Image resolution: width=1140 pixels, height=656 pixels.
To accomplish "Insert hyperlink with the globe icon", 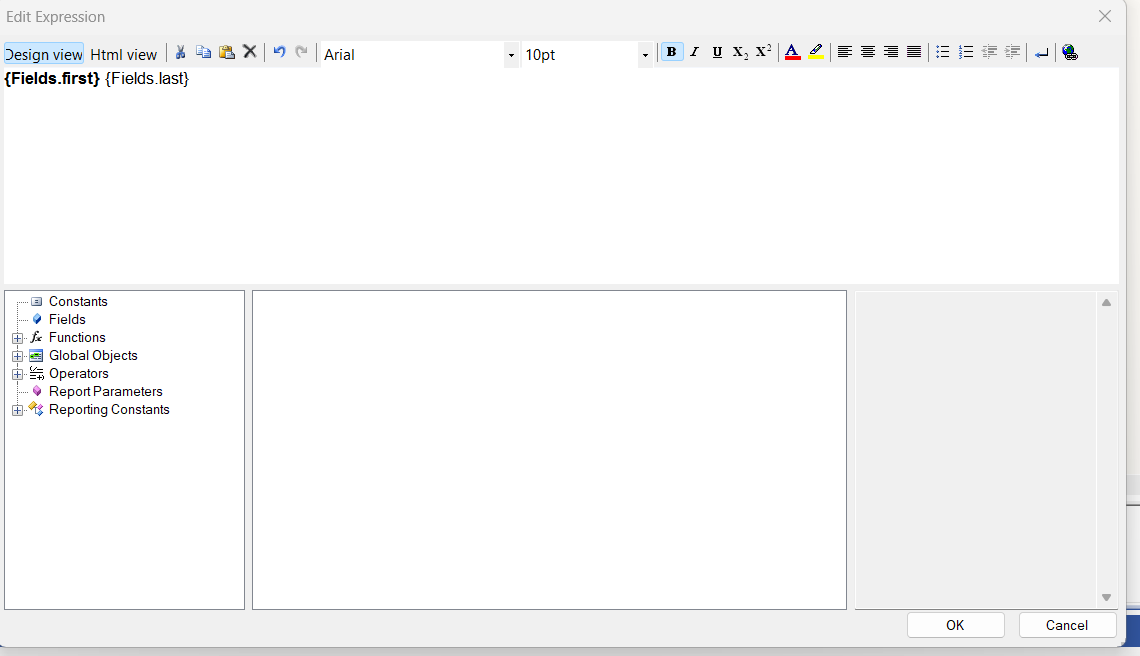I will pos(1070,53).
